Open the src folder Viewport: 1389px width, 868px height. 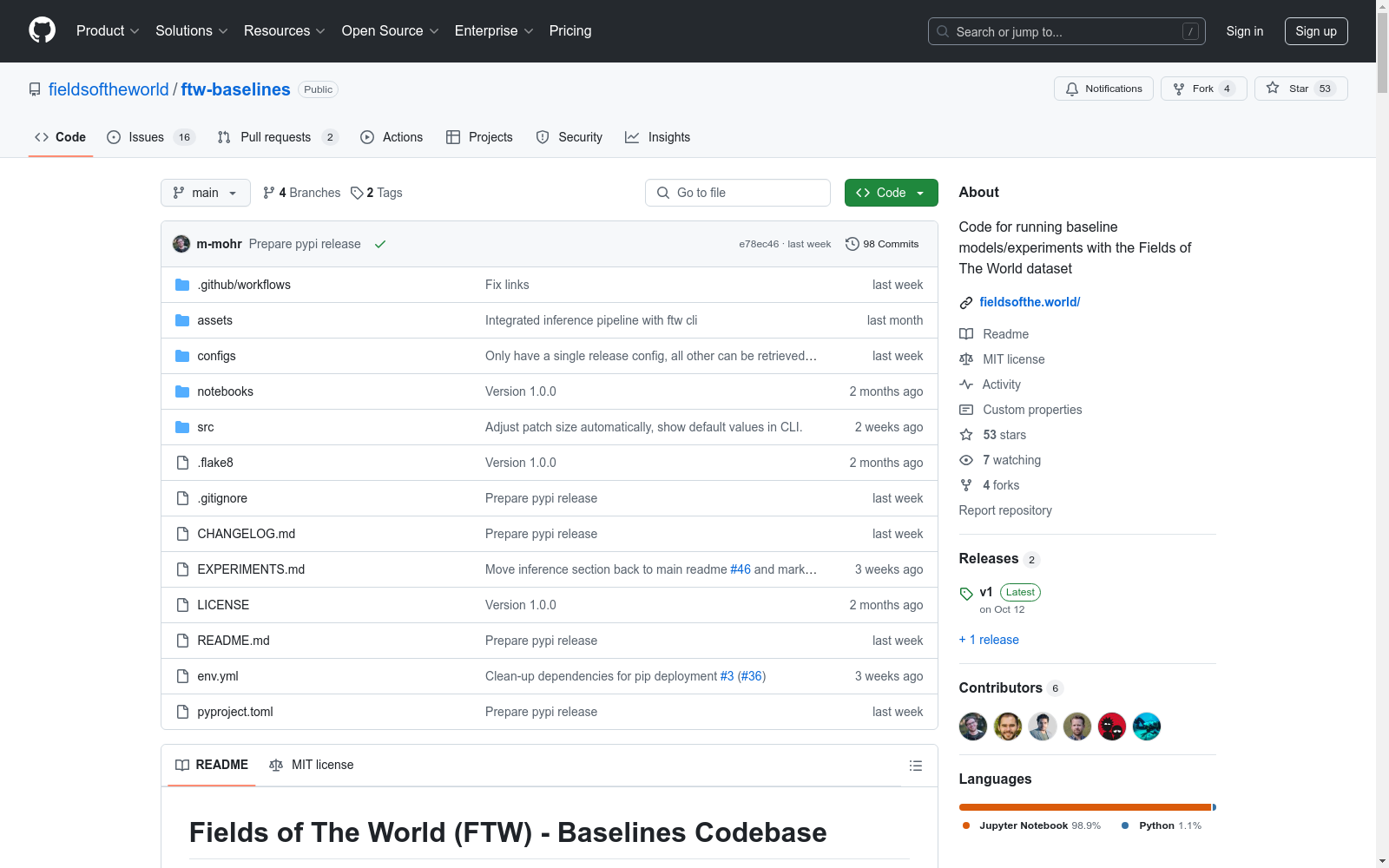click(x=206, y=427)
